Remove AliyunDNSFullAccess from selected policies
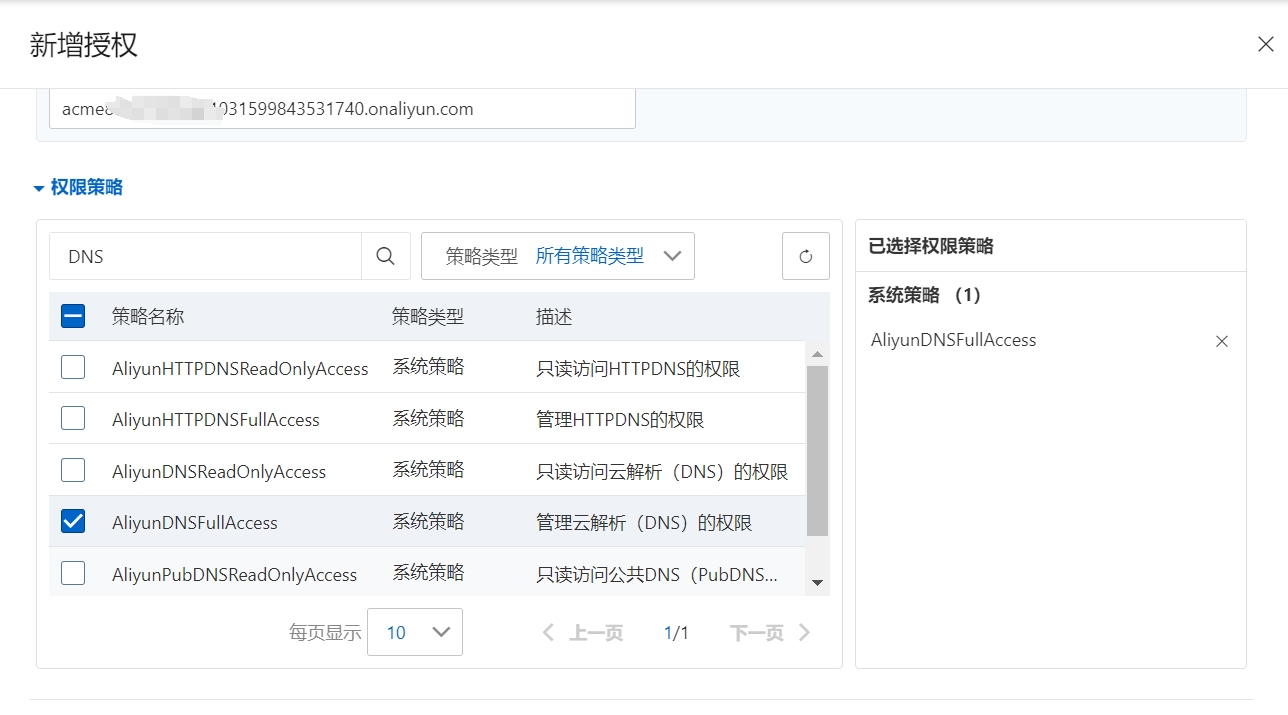The height and width of the screenshot is (715, 1288). [x=1221, y=341]
